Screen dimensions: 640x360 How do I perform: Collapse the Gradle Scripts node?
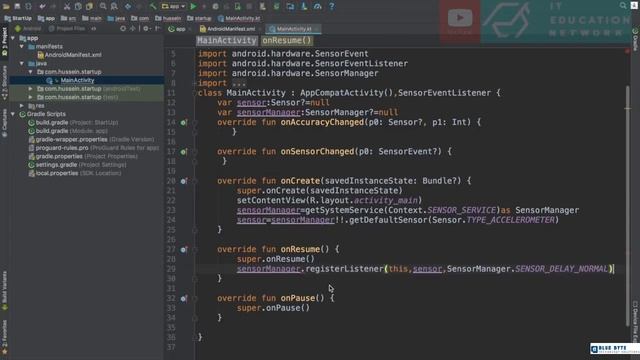(x=13, y=114)
